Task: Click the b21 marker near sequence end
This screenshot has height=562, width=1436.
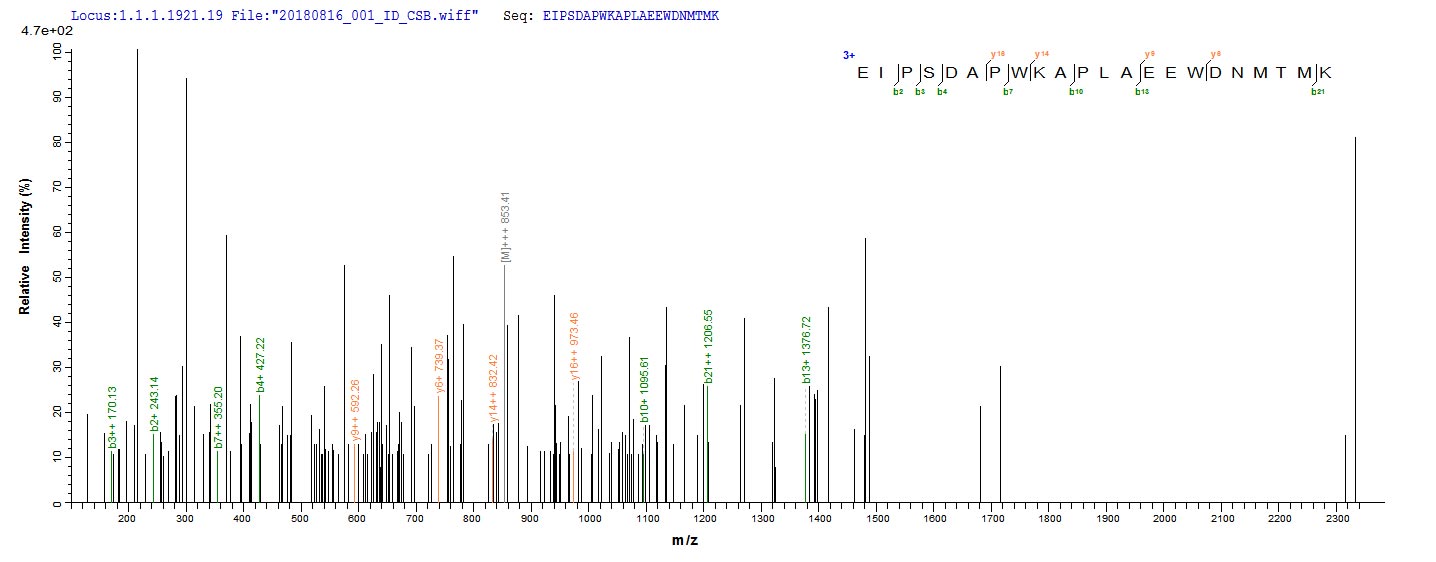Action: point(1318,92)
